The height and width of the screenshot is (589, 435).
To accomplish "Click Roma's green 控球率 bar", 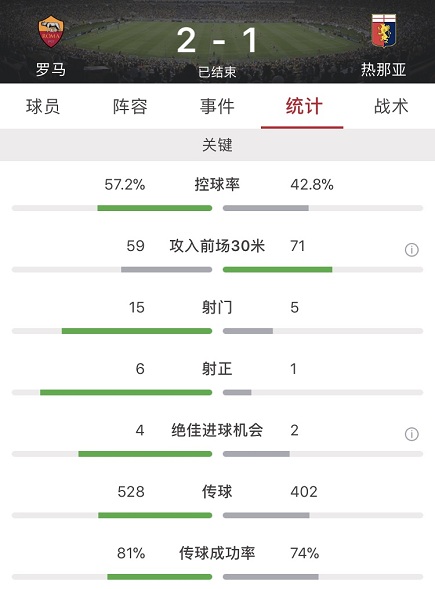I will click(x=155, y=208).
